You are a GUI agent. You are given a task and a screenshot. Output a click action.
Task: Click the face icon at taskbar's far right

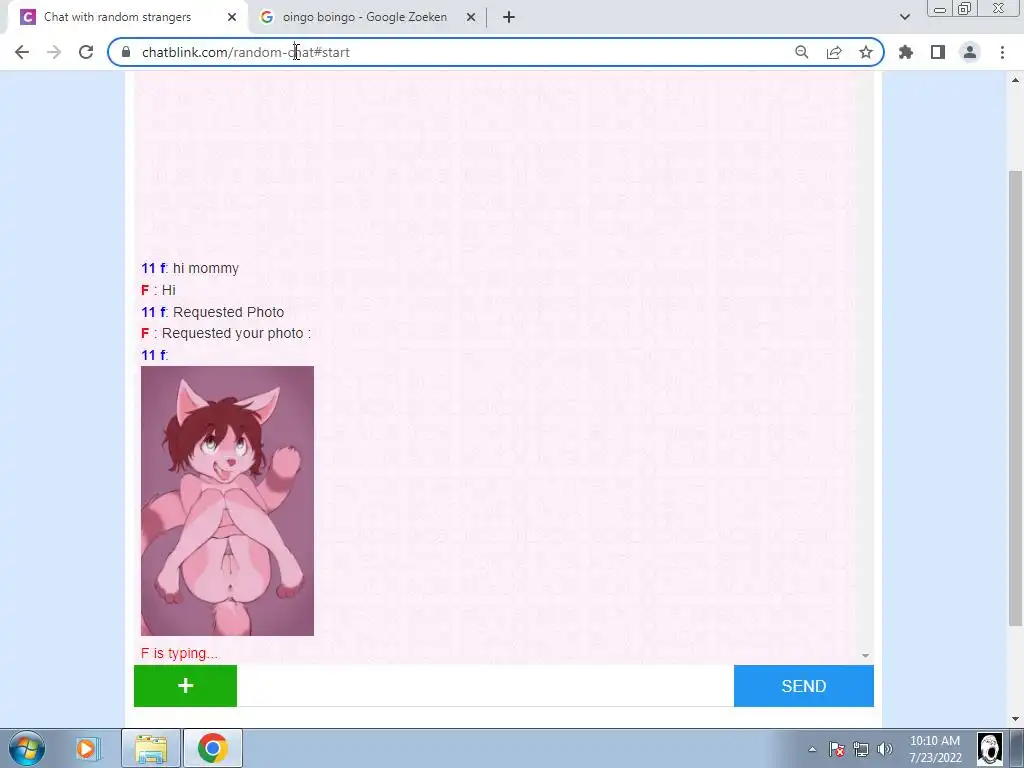coord(989,748)
